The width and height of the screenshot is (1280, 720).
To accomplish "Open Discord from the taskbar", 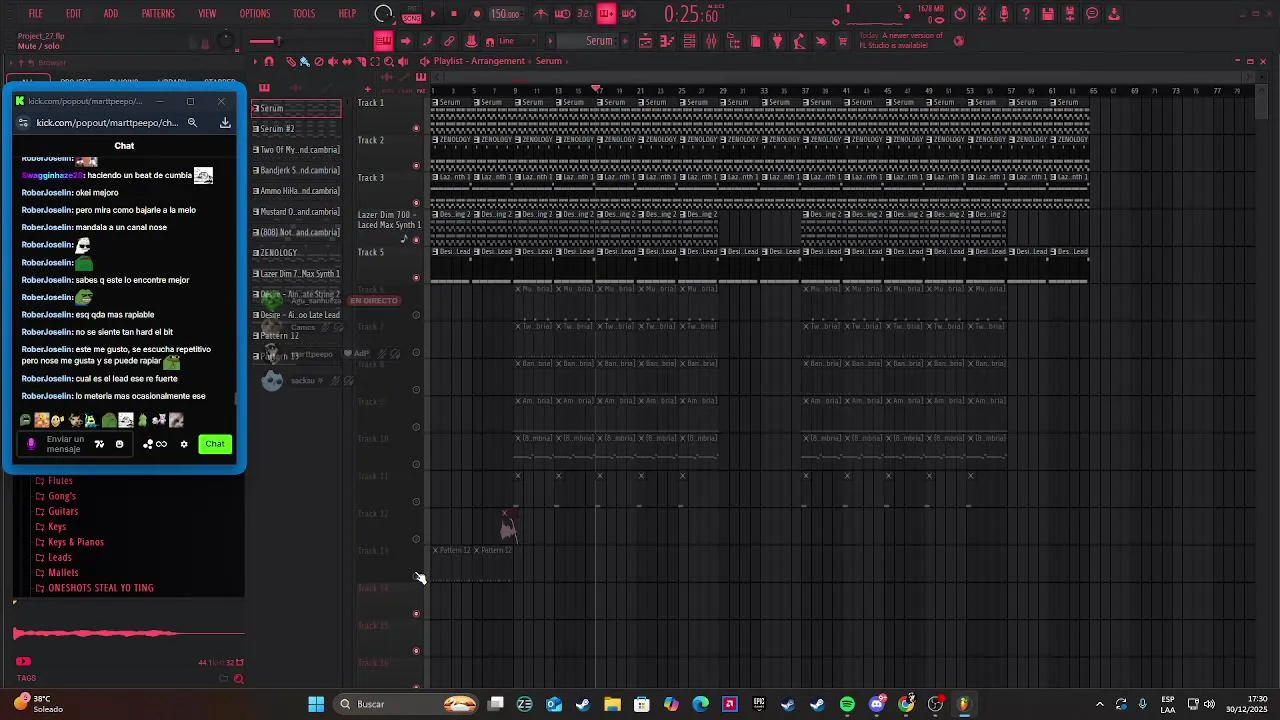I will coord(877,704).
